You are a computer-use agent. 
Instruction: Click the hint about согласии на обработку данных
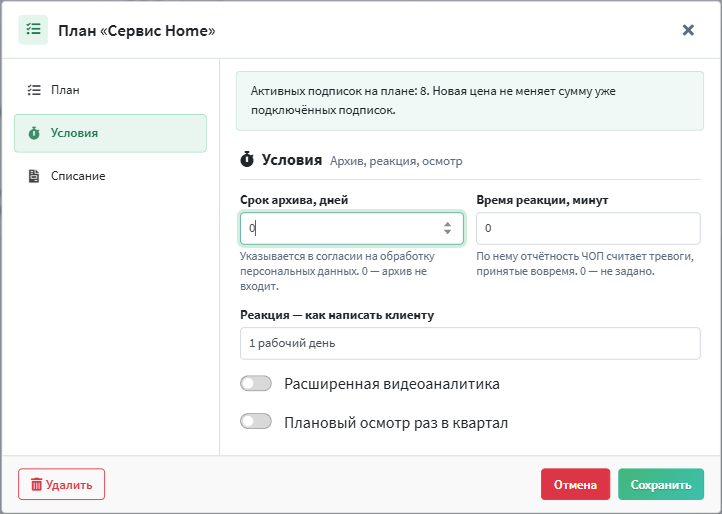click(x=338, y=271)
